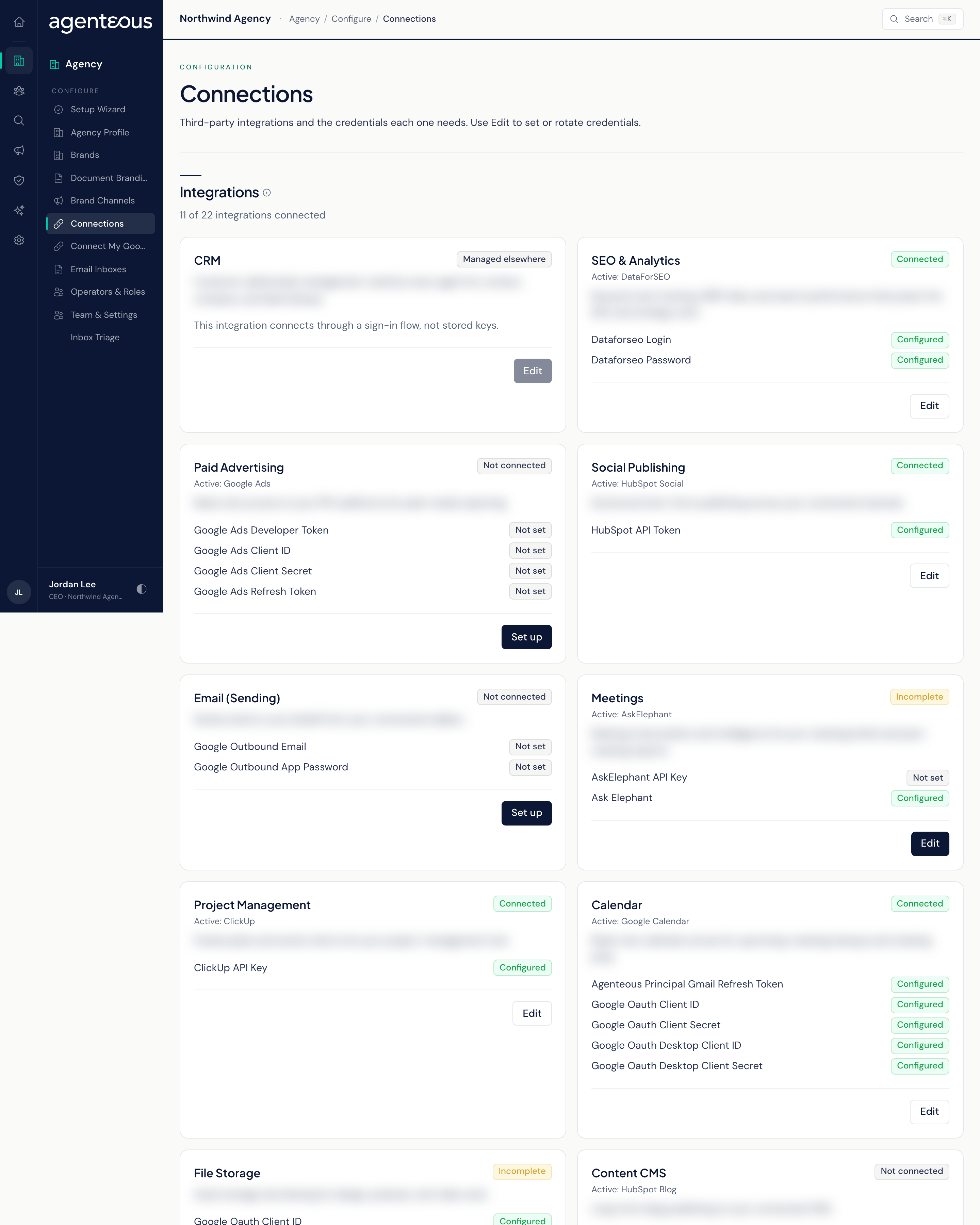The image size is (980, 1225).
Task: Open Document Branding sidebar item
Action: 101,178
